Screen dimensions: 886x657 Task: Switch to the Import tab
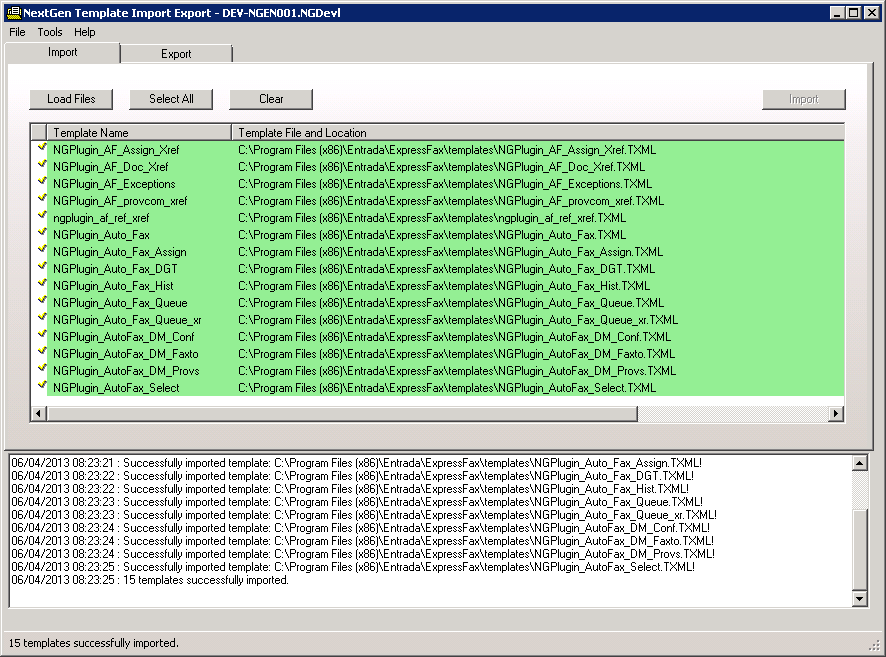pos(62,52)
